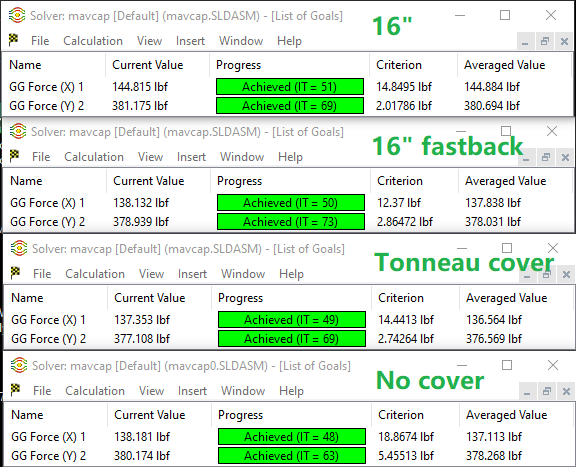Open Calculation menu in Tonneau cover window
The image size is (576, 467).
[95, 274]
